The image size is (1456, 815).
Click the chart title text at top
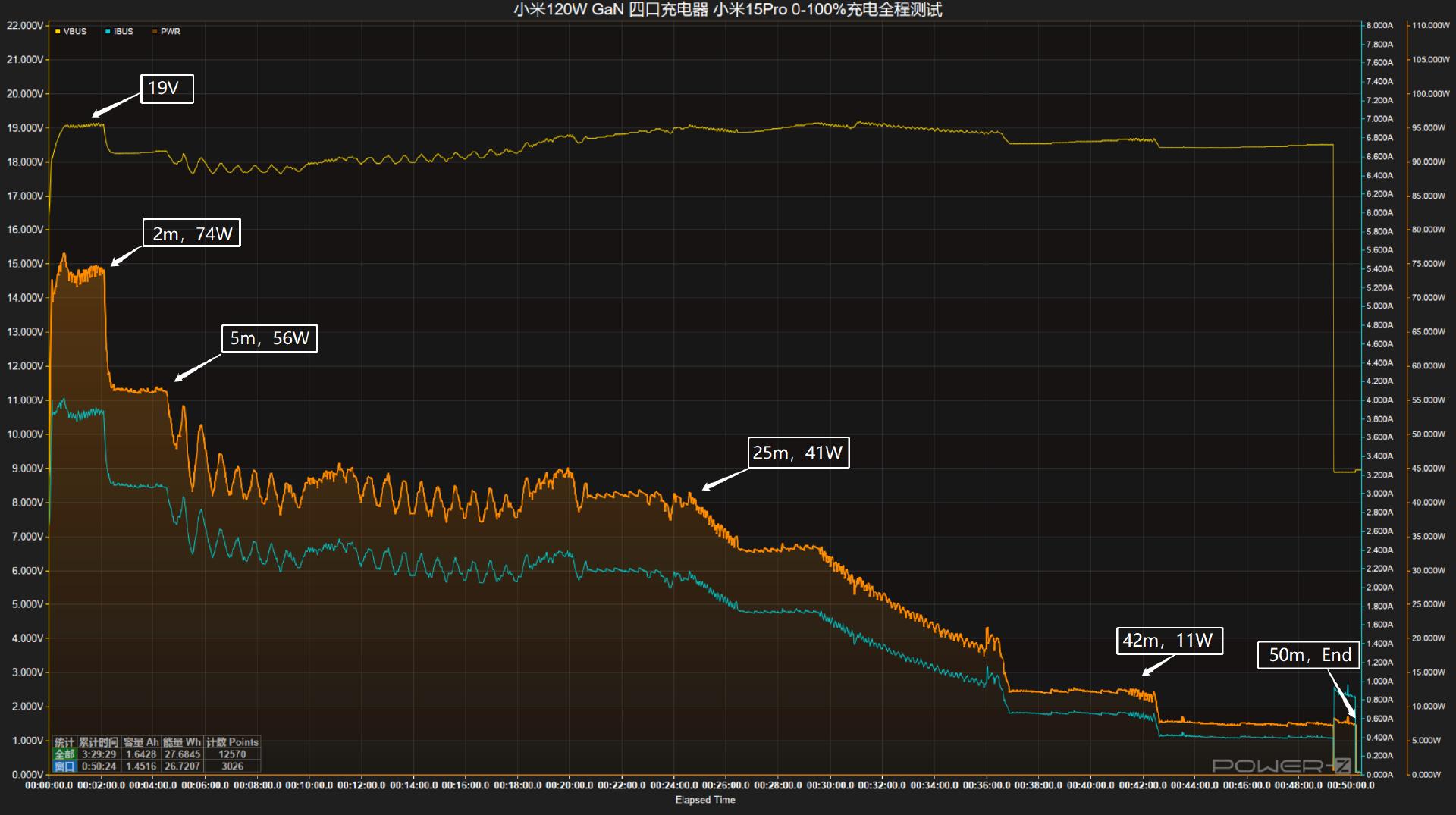click(x=727, y=10)
